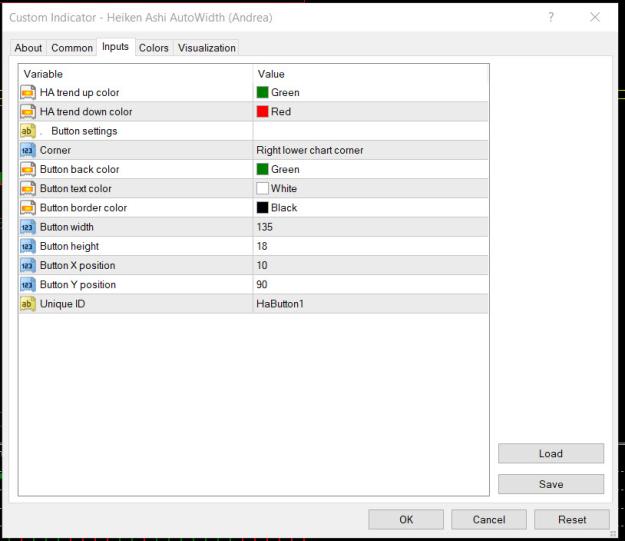Select the Inputs tab

coord(115,47)
